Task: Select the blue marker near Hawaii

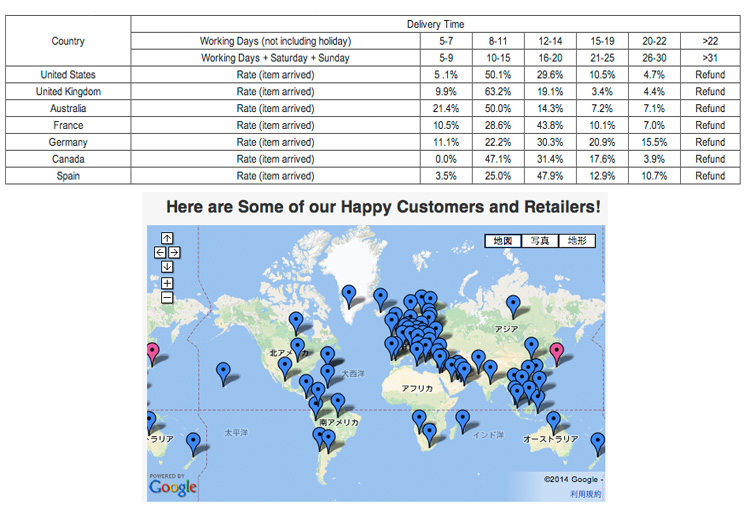Action: (223, 372)
